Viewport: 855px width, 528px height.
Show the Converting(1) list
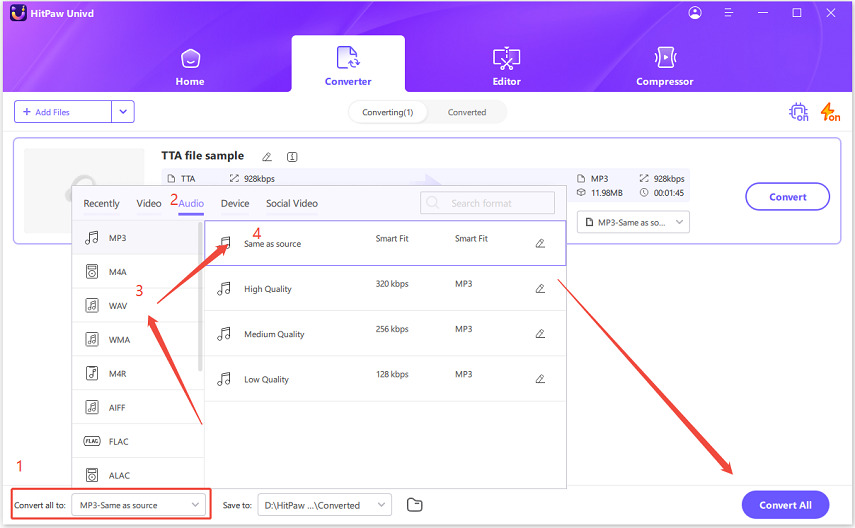point(388,112)
